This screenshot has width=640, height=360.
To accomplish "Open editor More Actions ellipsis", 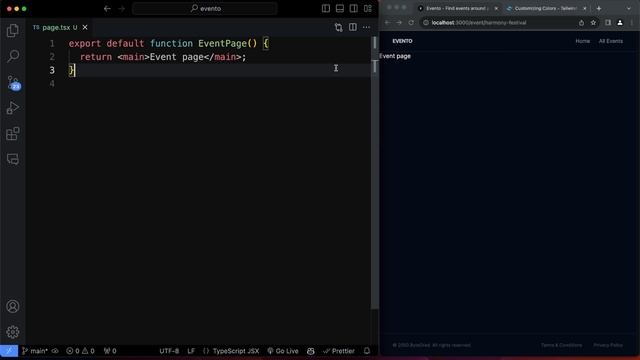I will (x=367, y=27).
